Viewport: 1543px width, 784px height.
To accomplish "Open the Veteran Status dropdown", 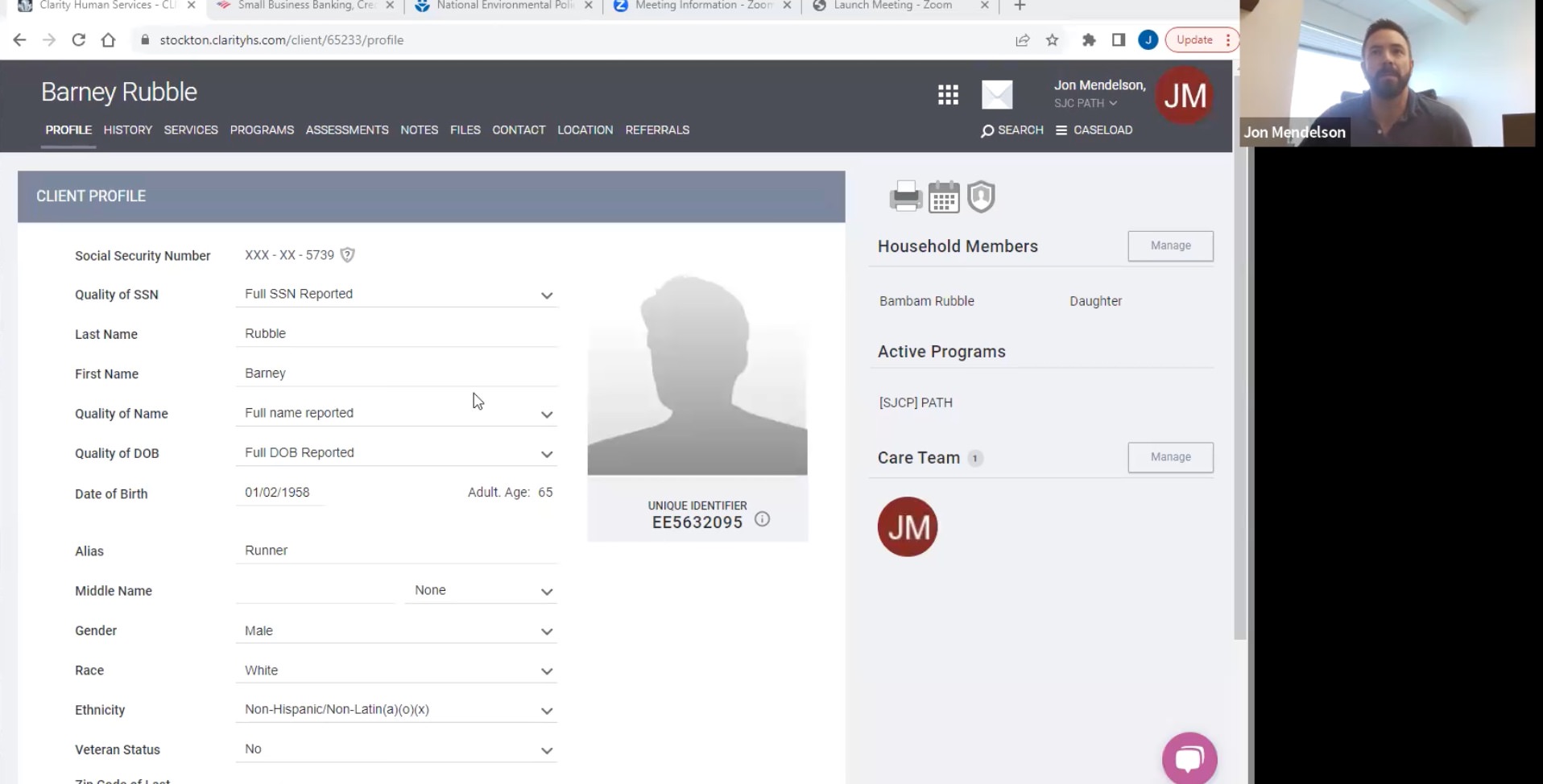I will 396,749.
